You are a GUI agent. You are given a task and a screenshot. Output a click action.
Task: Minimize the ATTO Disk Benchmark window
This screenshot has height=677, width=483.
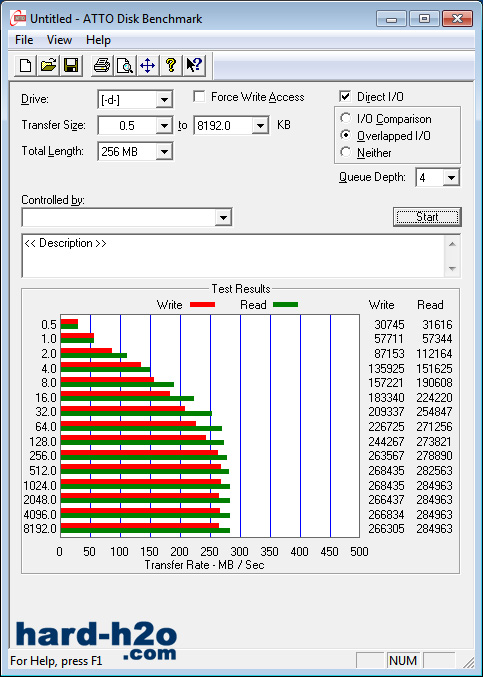click(x=391, y=19)
